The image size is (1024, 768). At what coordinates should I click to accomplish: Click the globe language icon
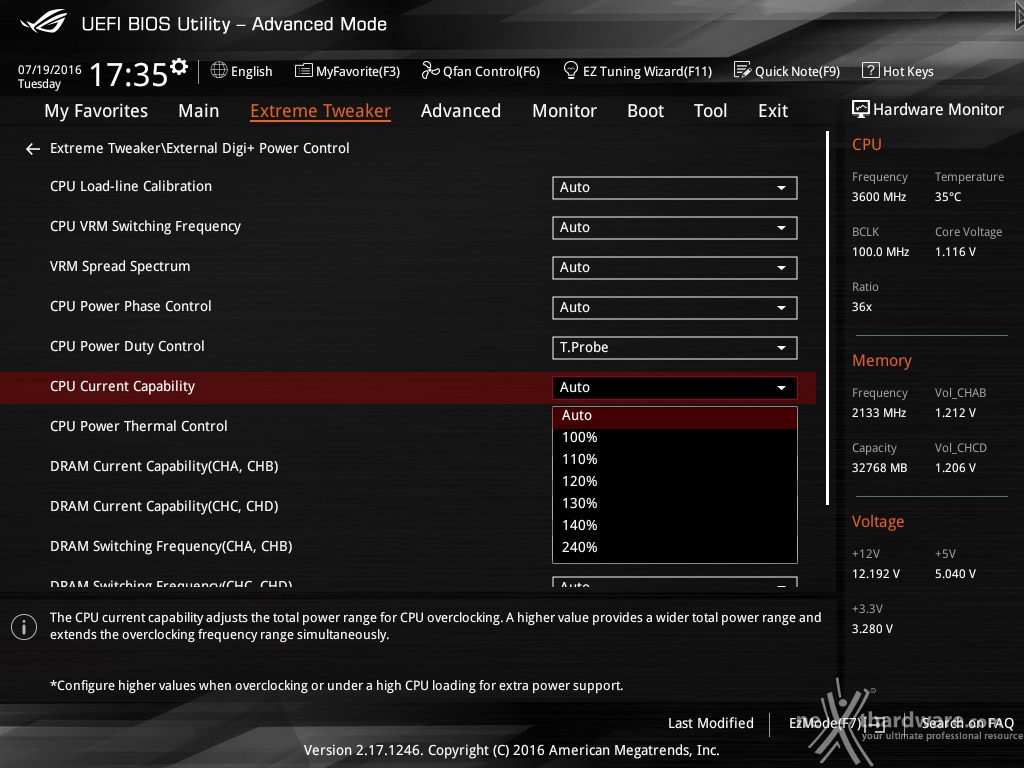point(219,70)
